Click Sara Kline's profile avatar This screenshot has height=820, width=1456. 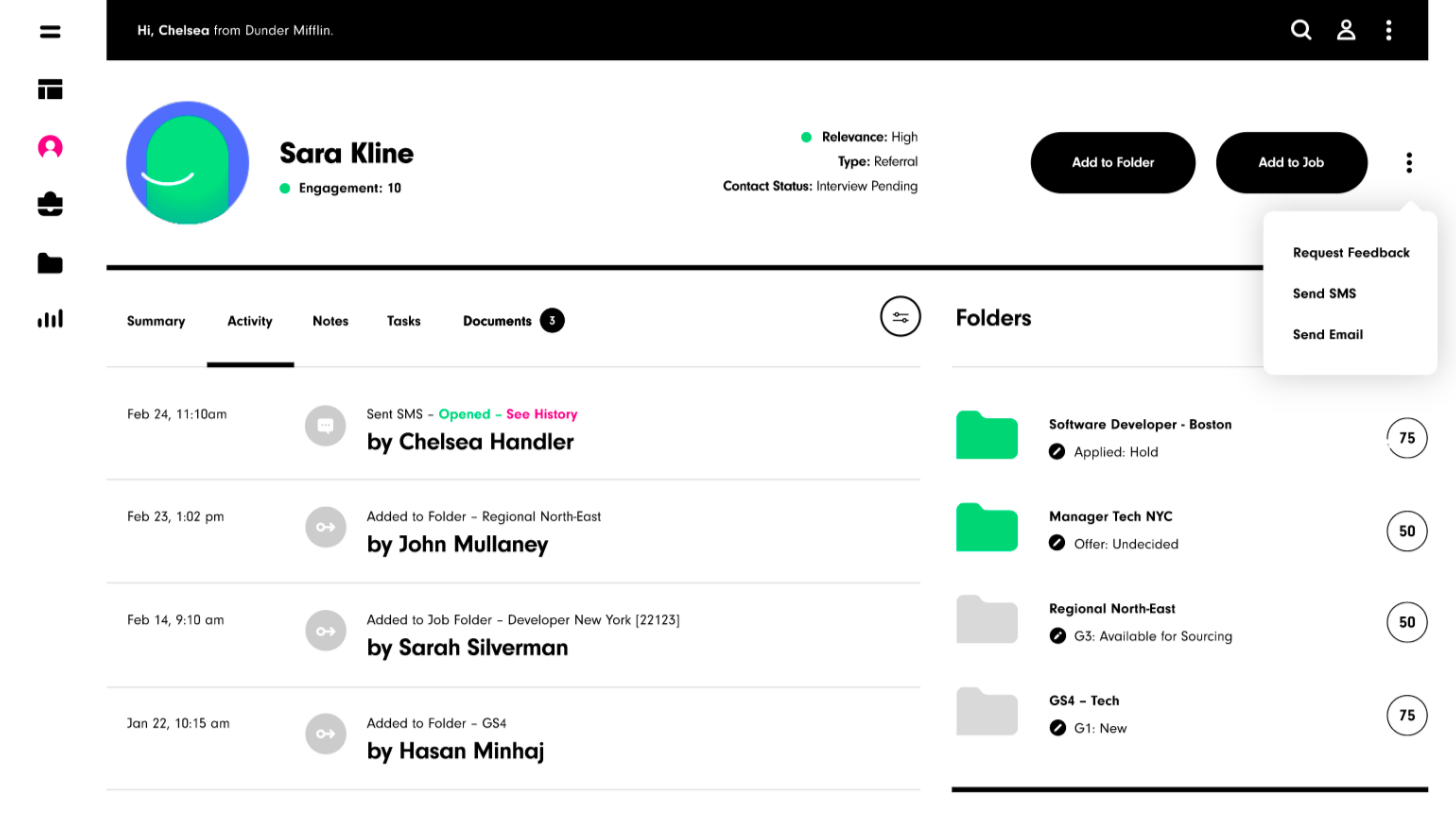(x=187, y=162)
